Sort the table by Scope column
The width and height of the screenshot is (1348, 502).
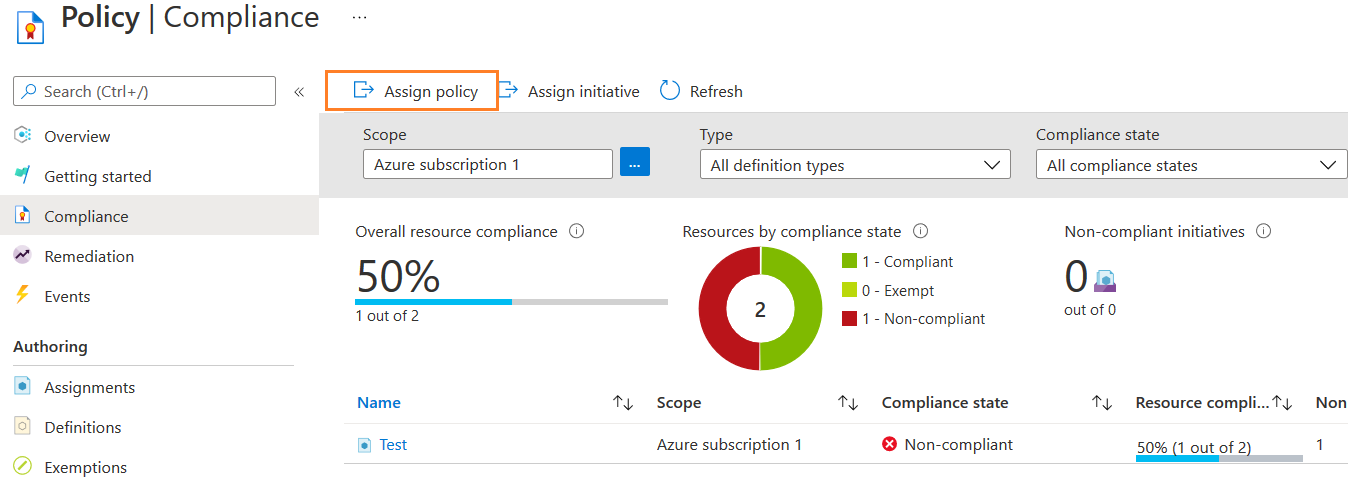tap(848, 403)
